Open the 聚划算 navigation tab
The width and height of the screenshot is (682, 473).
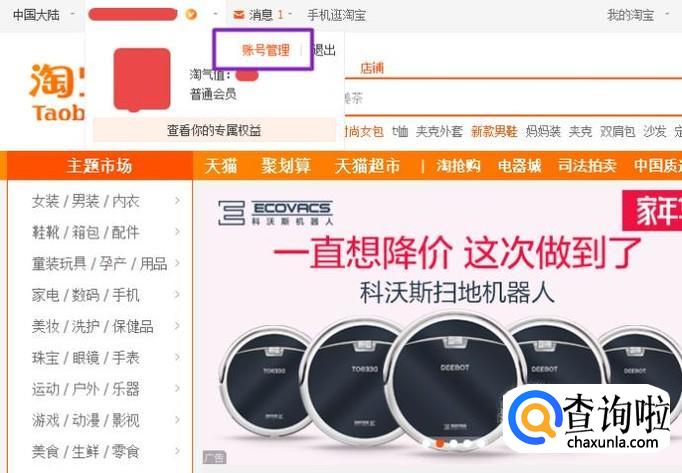(286, 166)
